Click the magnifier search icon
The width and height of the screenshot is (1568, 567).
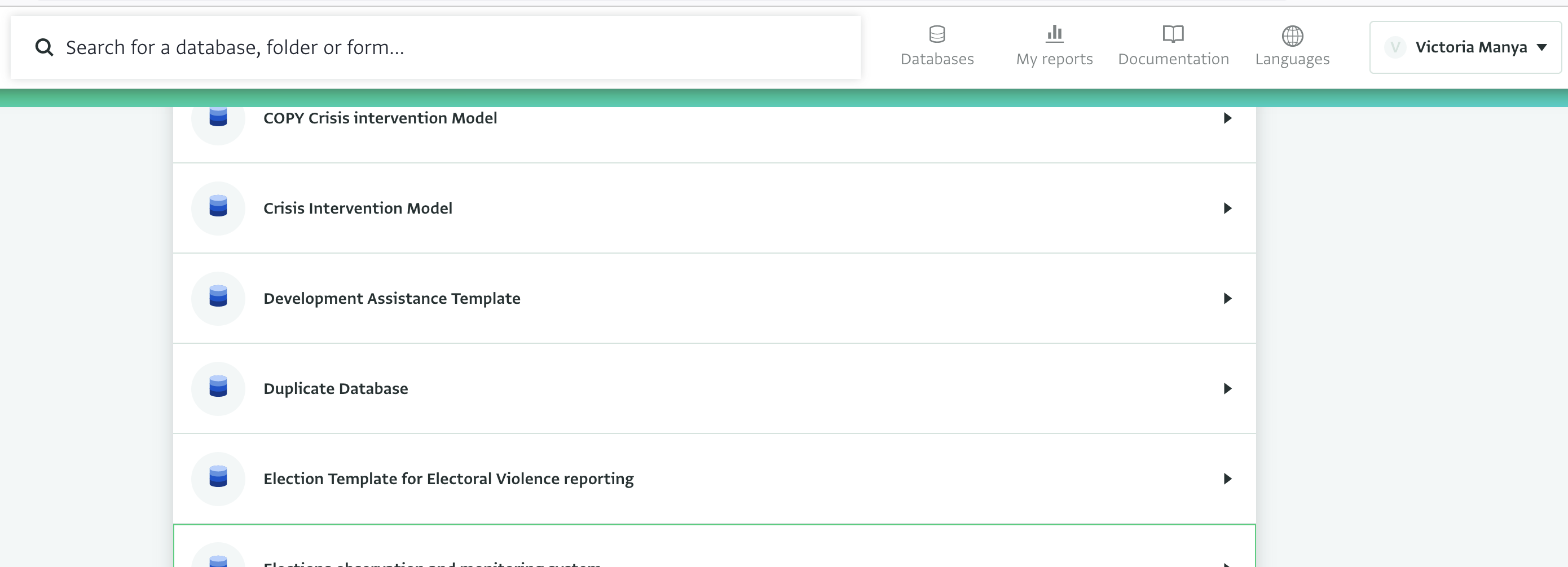point(44,47)
